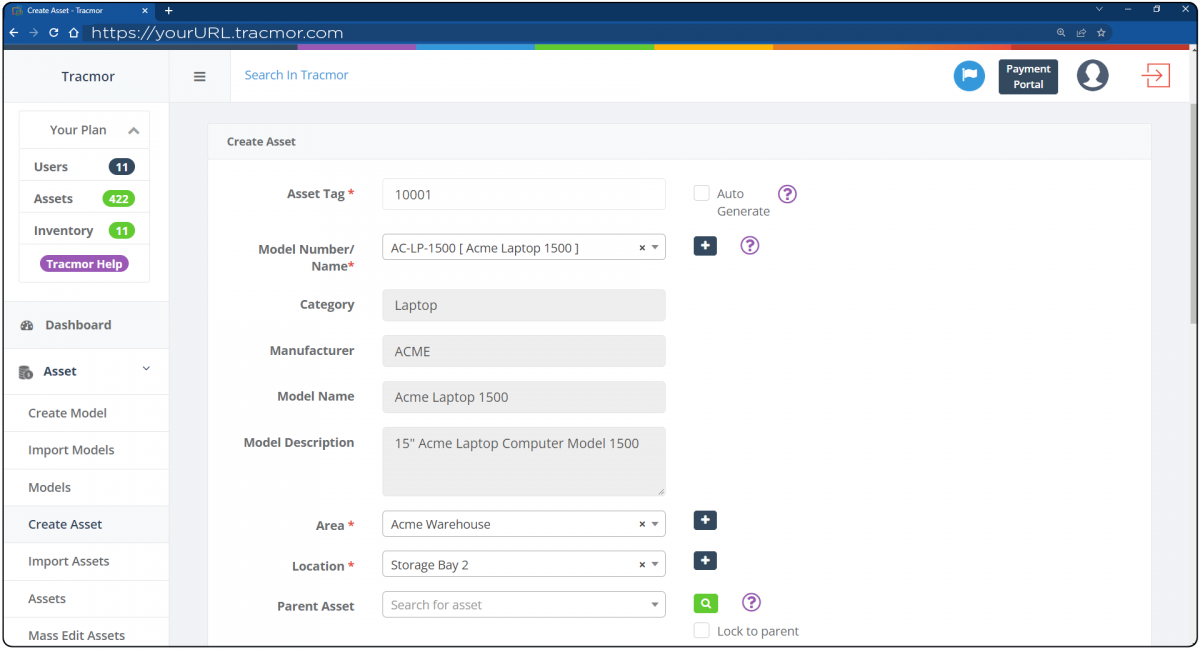Check the Lock to parent checkbox
The height and width of the screenshot is (650, 1200).
701,630
